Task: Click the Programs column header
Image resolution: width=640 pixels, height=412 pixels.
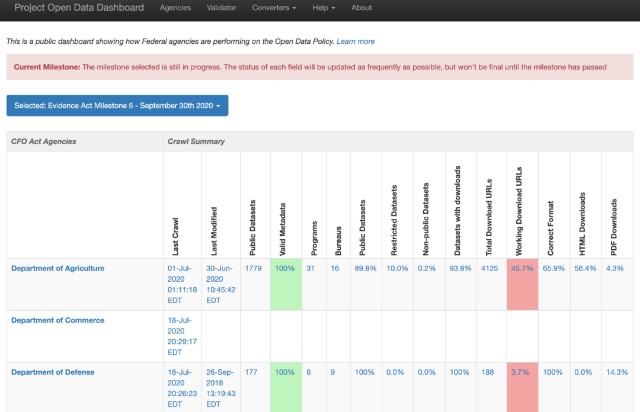Action: click(314, 238)
